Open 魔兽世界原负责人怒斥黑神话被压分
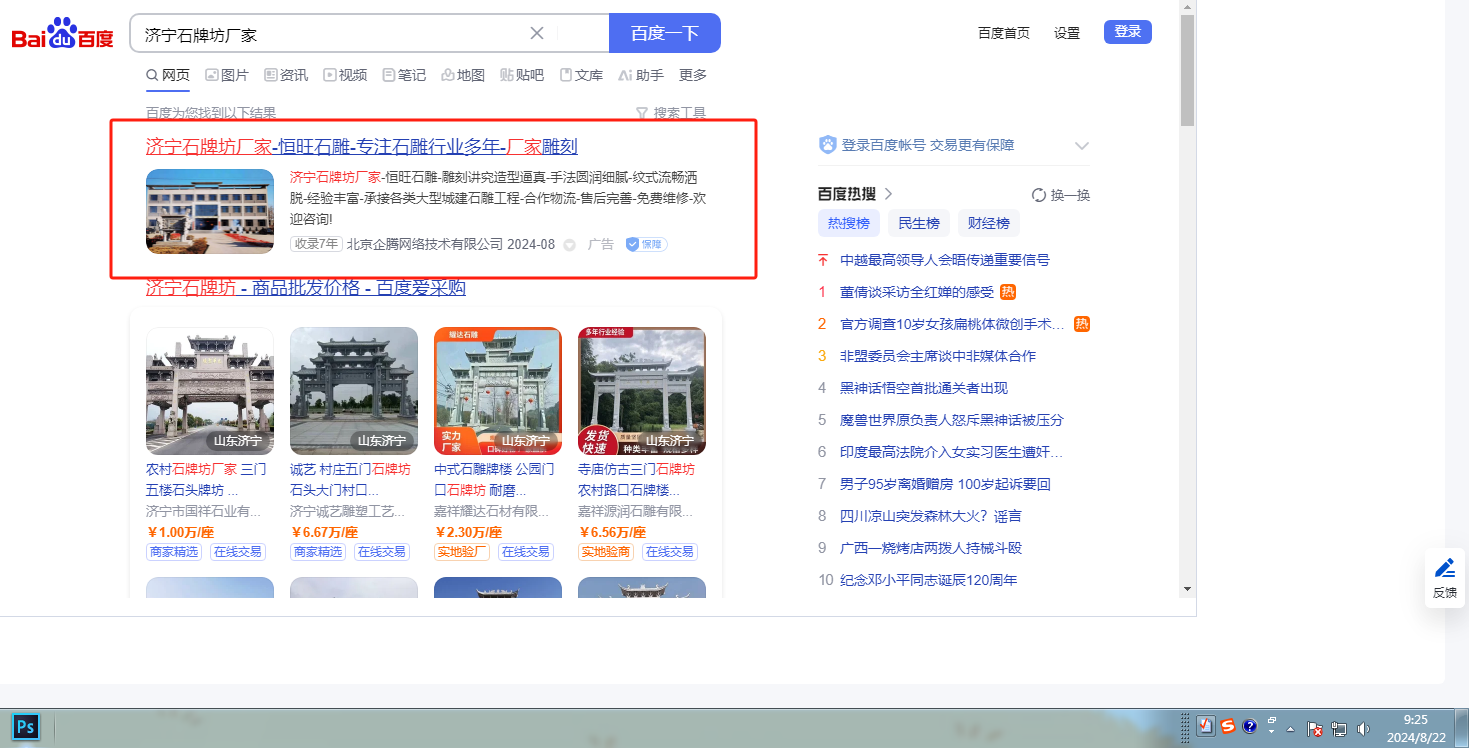 tap(952, 420)
